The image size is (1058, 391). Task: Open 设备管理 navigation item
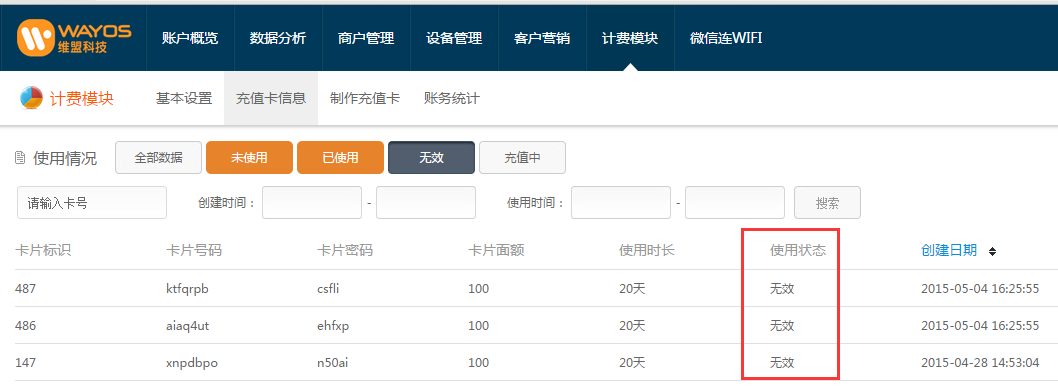click(454, 38)
